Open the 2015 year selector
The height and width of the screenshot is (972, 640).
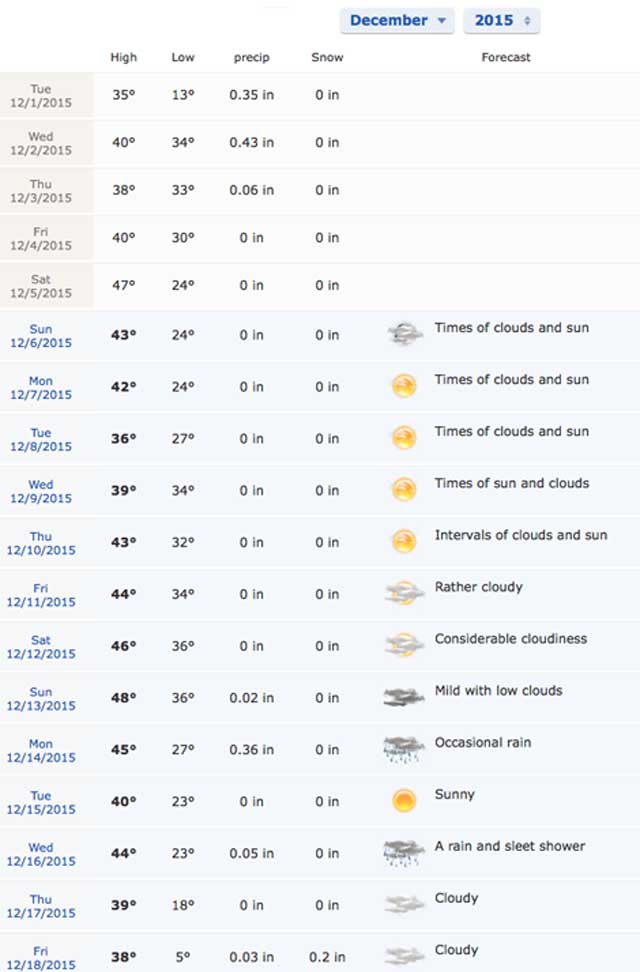[x=502, y=20]
